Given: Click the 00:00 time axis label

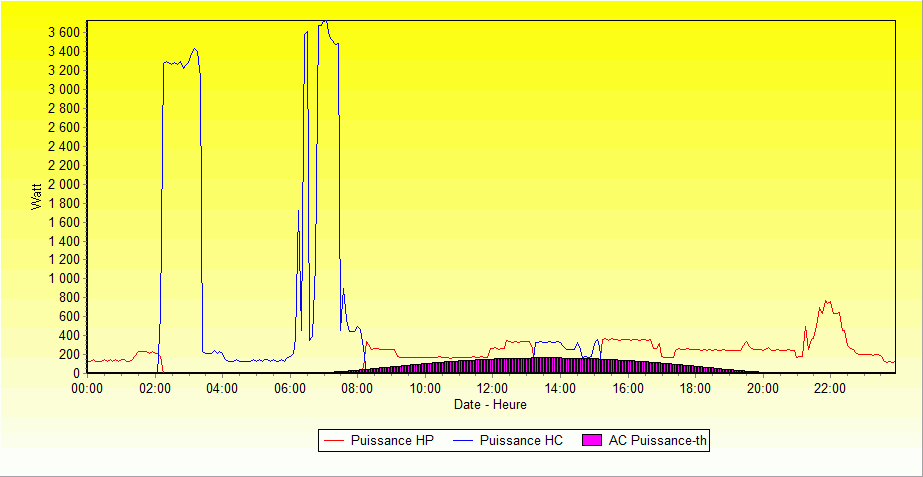Looking at the screenshot, I should 88,388.
